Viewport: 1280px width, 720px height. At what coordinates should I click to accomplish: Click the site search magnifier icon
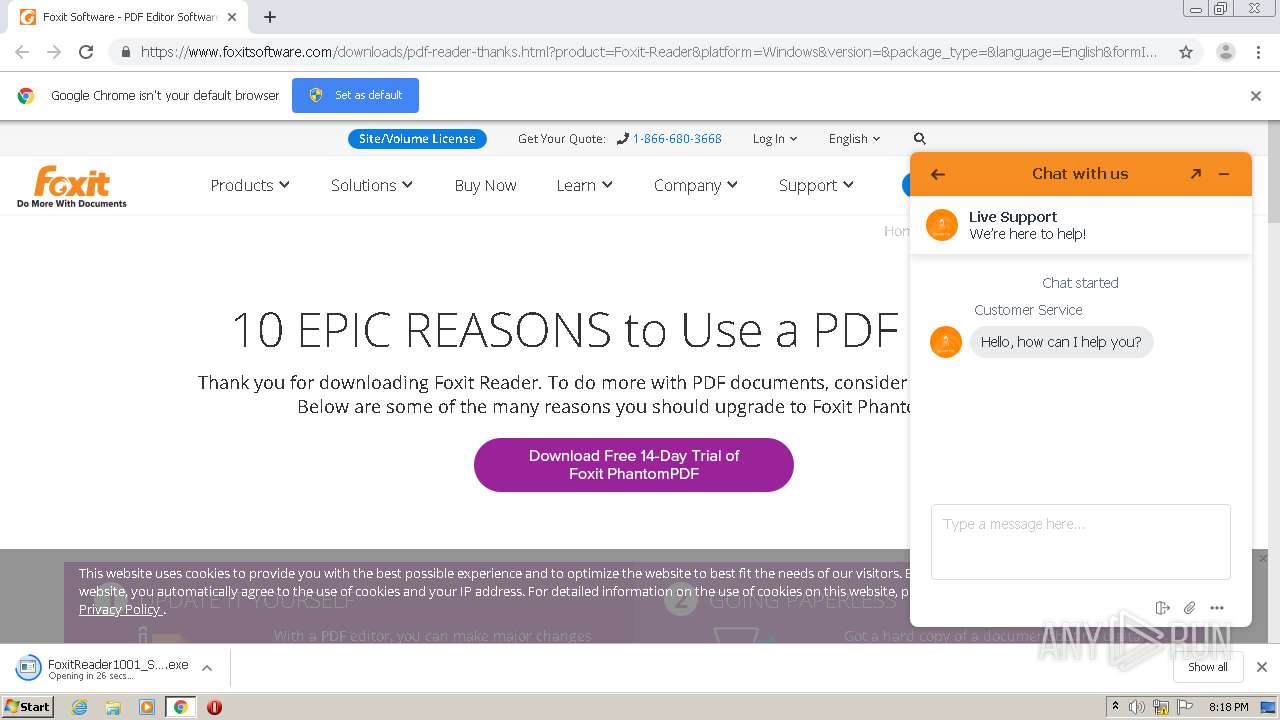pos(920,139)
